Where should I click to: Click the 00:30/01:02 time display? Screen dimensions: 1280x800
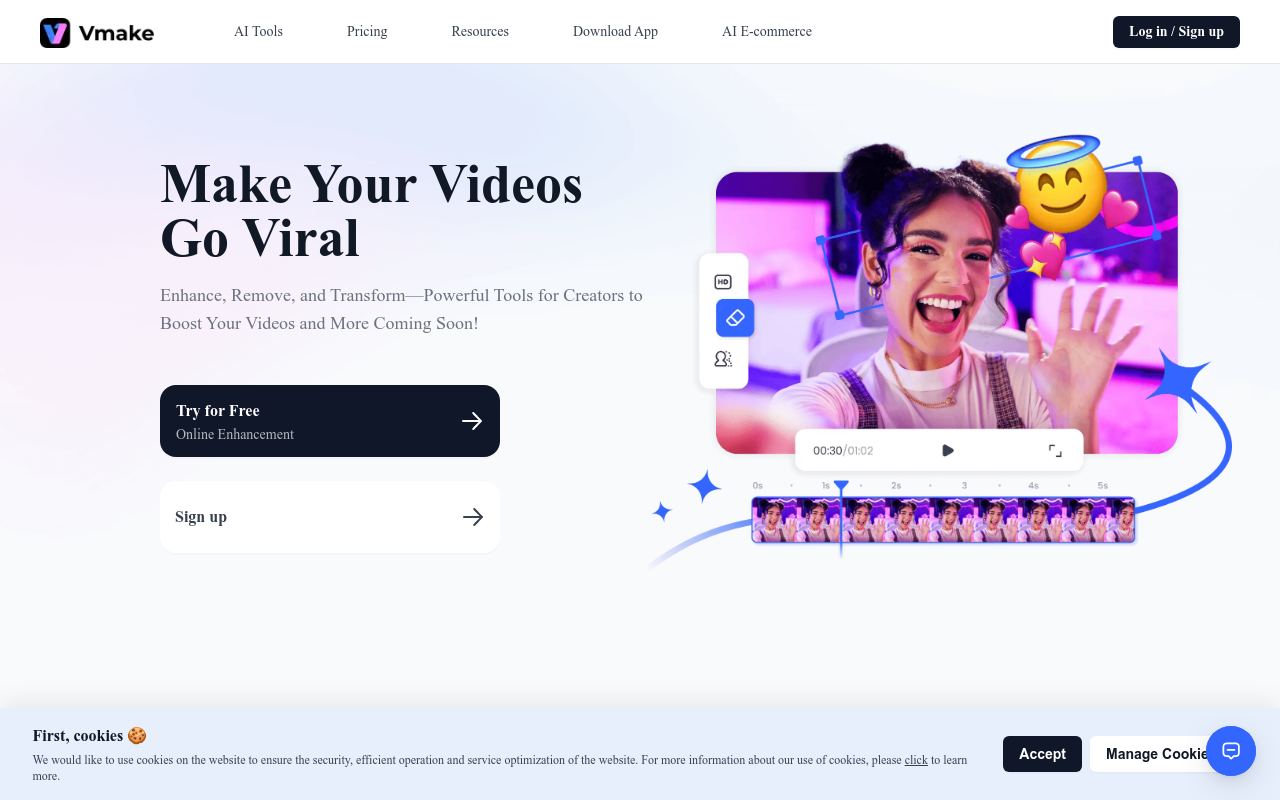point(843,451)
